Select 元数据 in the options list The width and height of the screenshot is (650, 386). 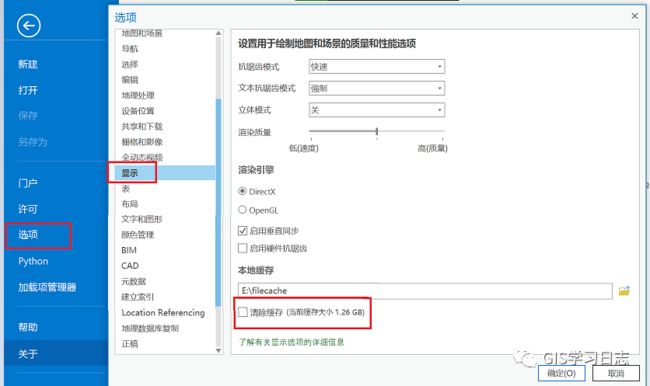tap(133, 282)
